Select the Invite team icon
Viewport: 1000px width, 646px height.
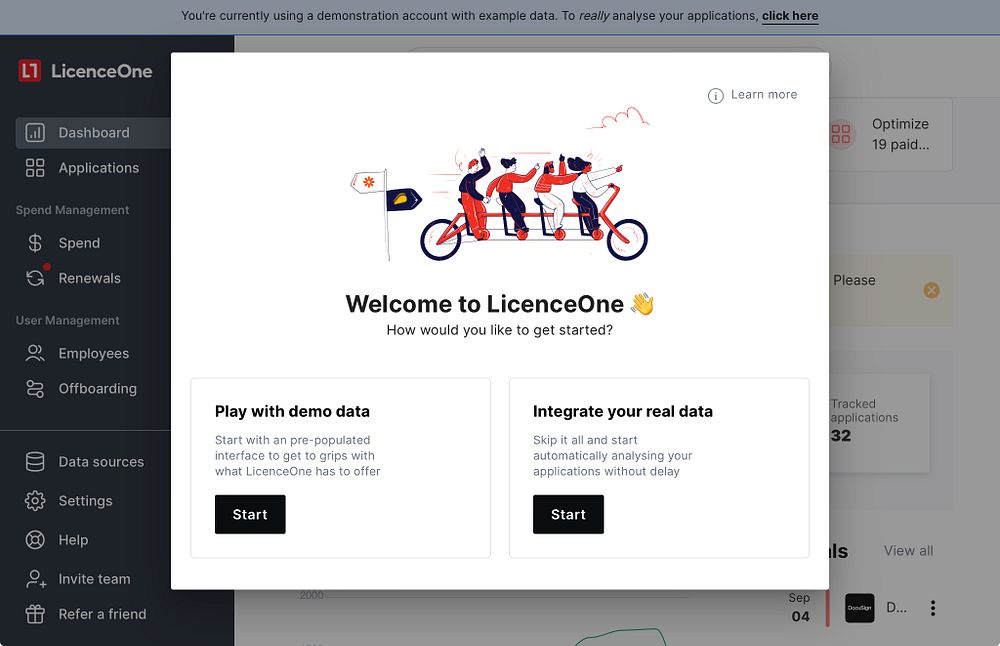[36, 579]
